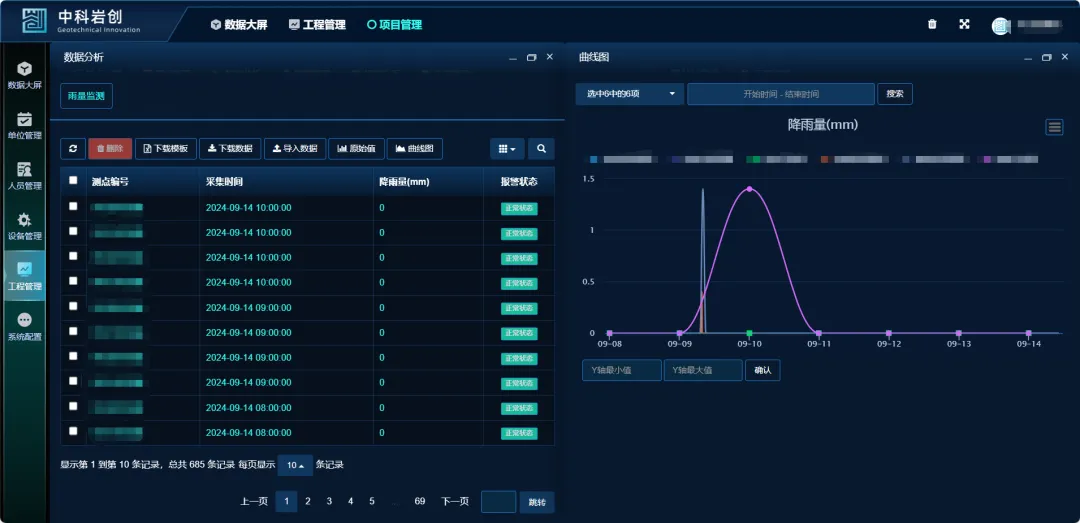Check the last table row's checkbox
The width and height of the screenshot is (1080, 523).
(73, 431)
